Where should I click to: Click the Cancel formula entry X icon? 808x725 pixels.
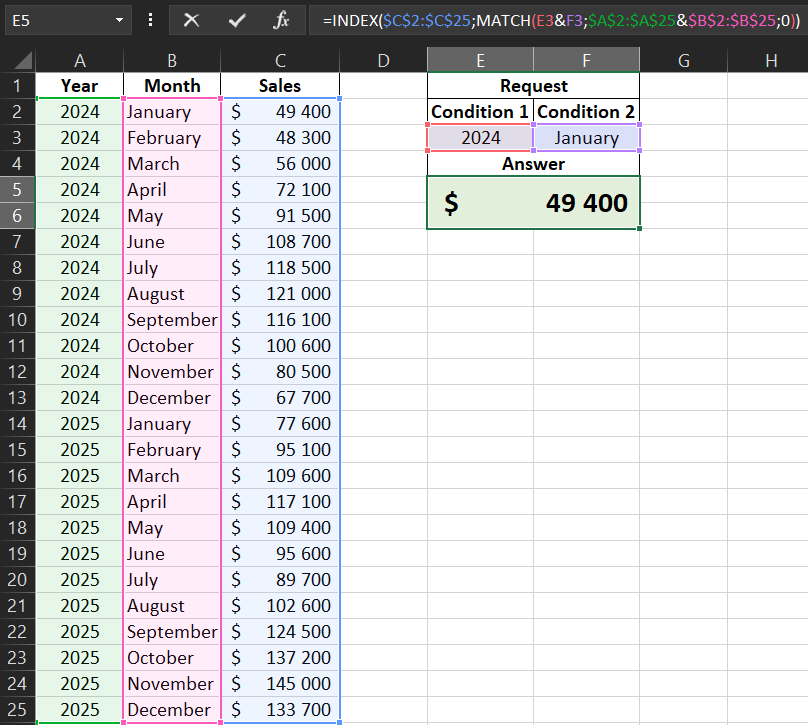click(192, 20)
